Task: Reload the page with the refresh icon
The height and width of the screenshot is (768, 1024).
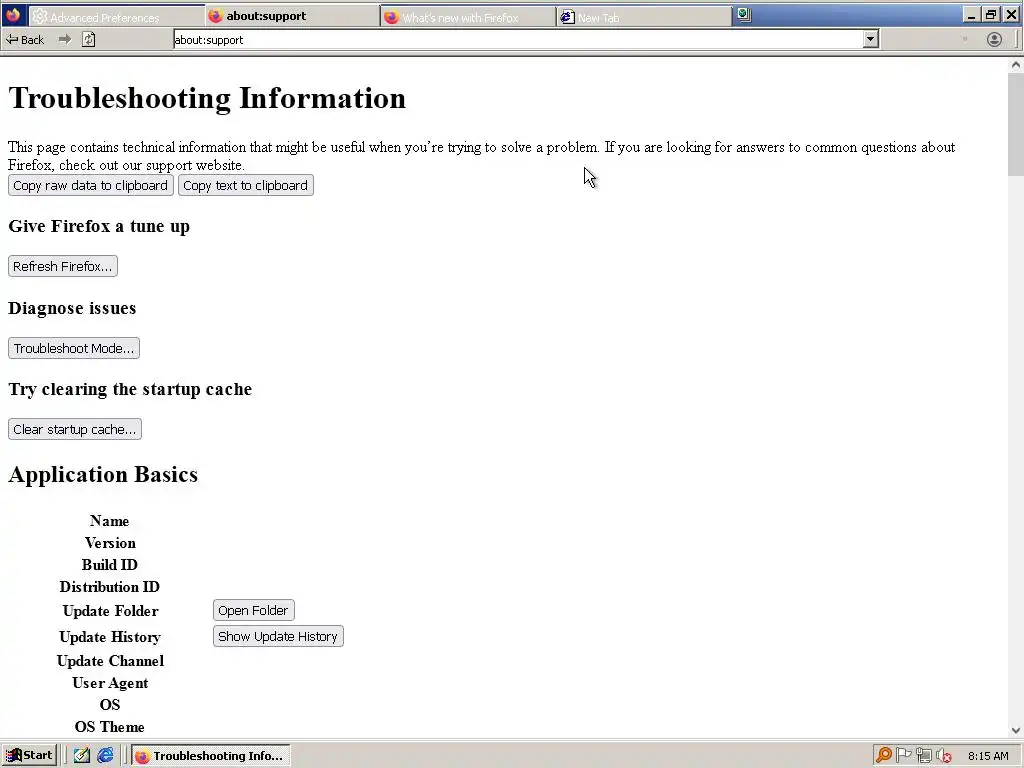Action: point(89,40)
